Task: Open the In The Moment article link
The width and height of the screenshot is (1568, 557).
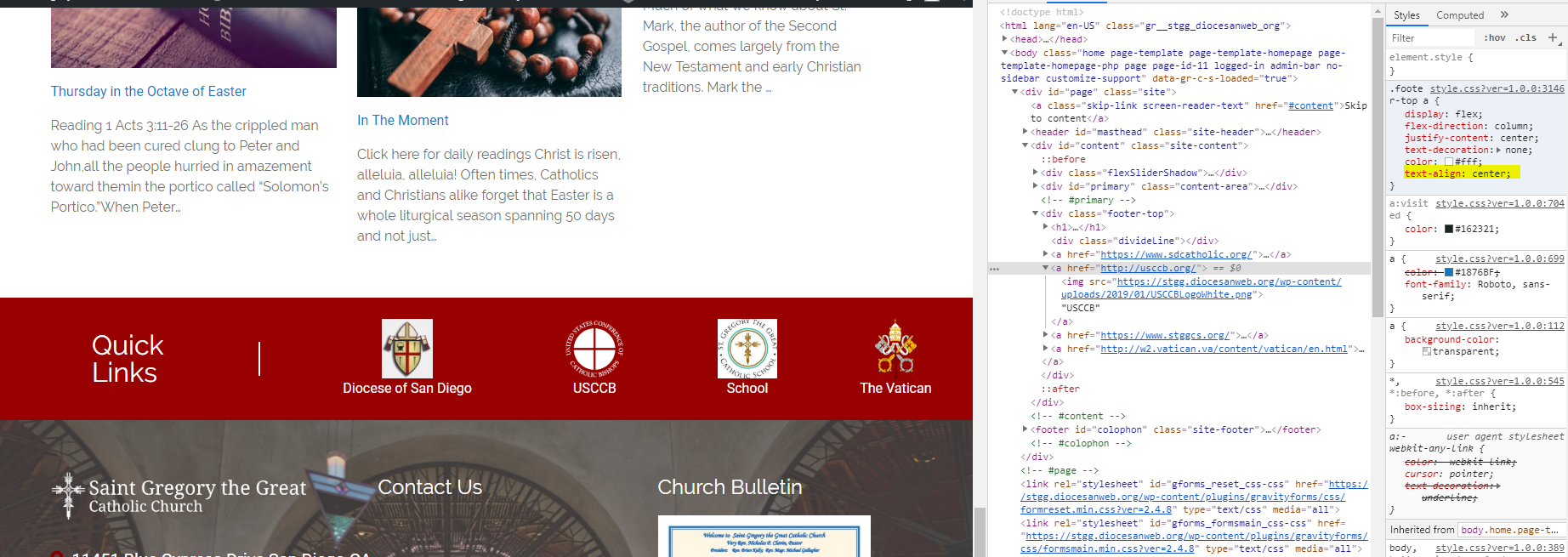Action: coord(402,120)
